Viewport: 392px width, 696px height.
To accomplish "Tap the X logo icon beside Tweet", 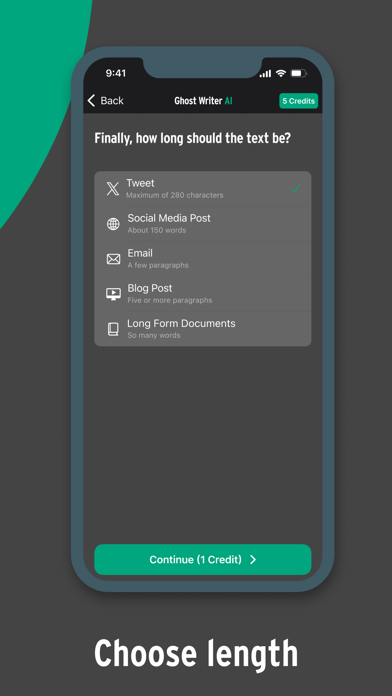I will pyautogui.click(x=113, y=189).
